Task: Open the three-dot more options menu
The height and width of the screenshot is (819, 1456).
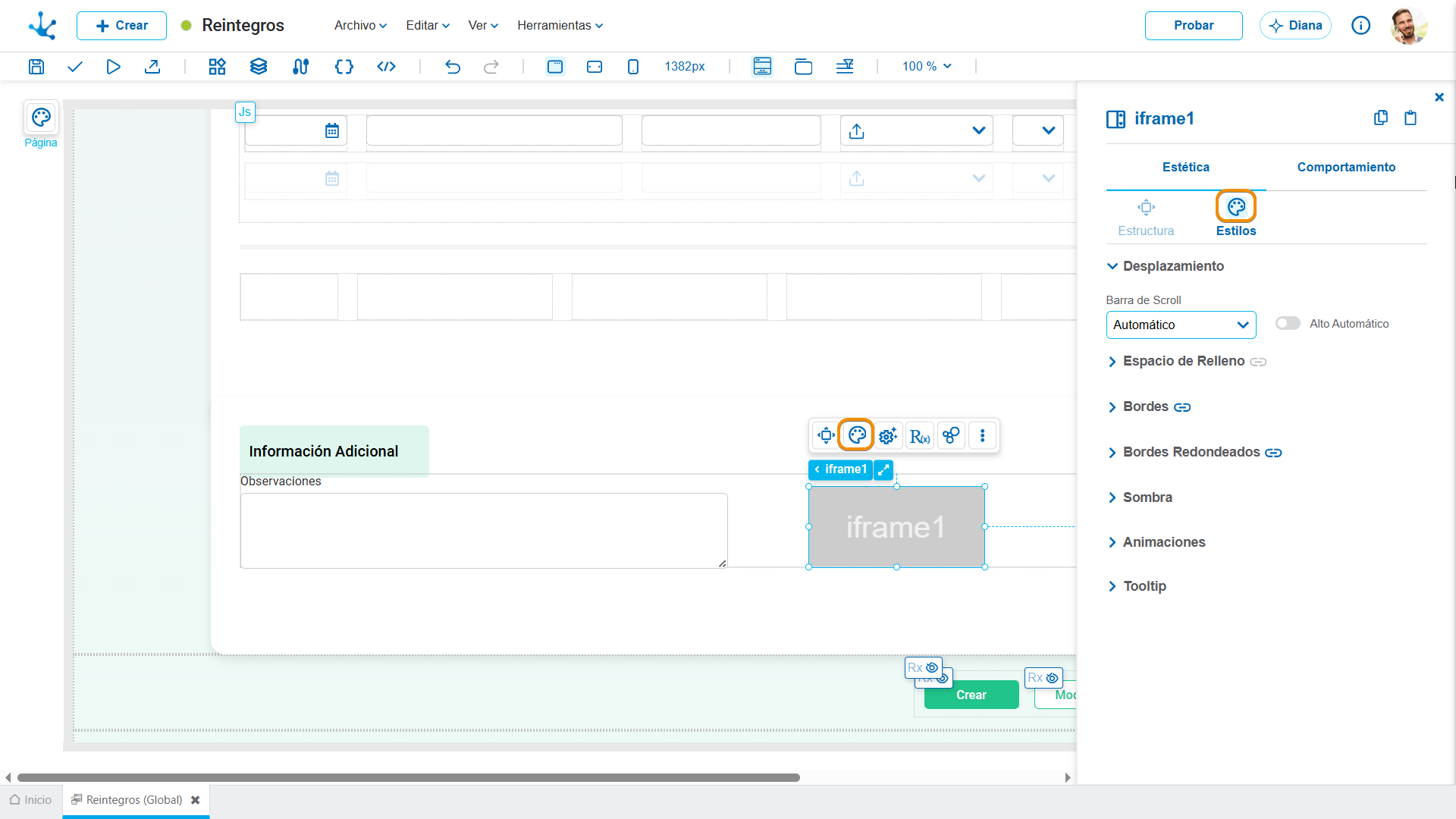Action: tap(983, 435)
